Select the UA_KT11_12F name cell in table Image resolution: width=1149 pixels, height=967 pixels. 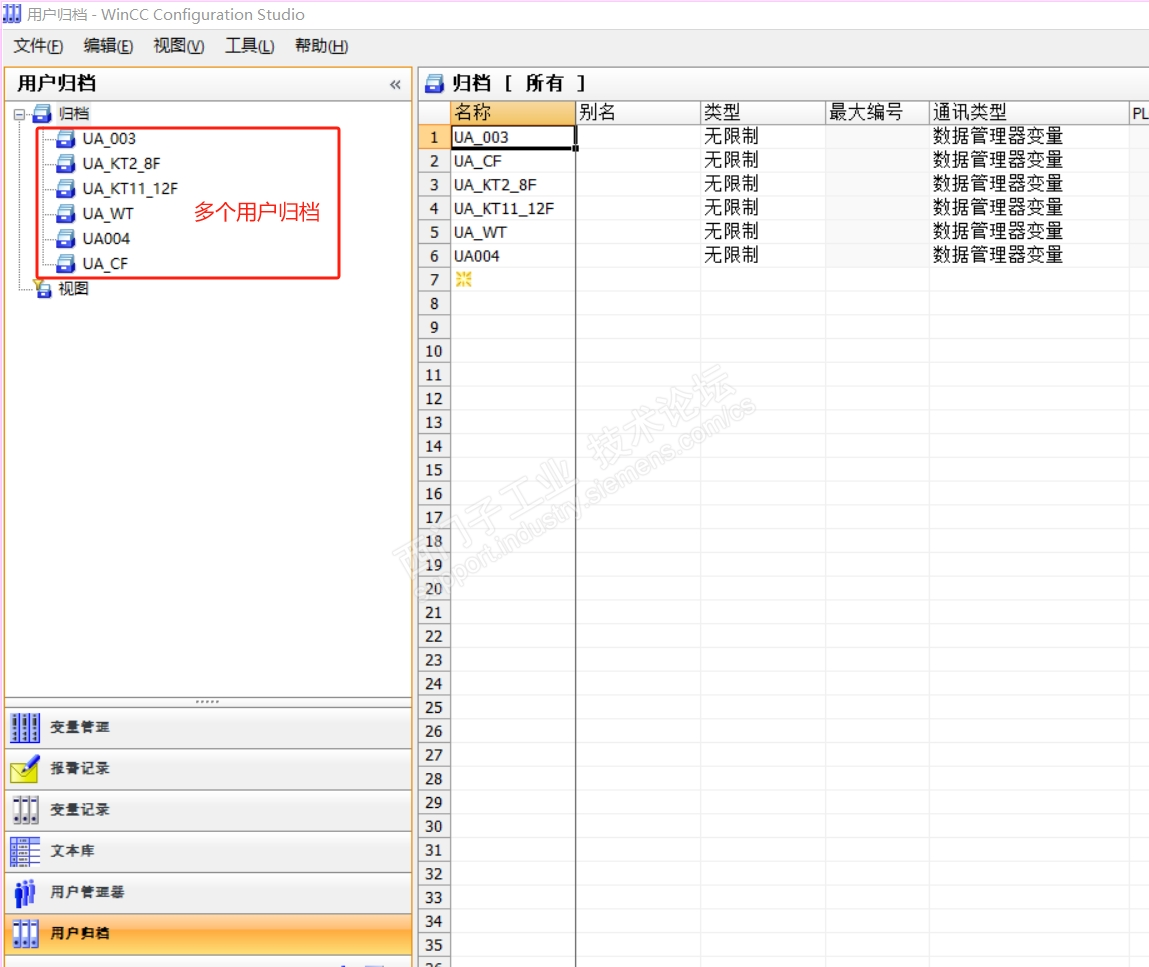[513, 209]
